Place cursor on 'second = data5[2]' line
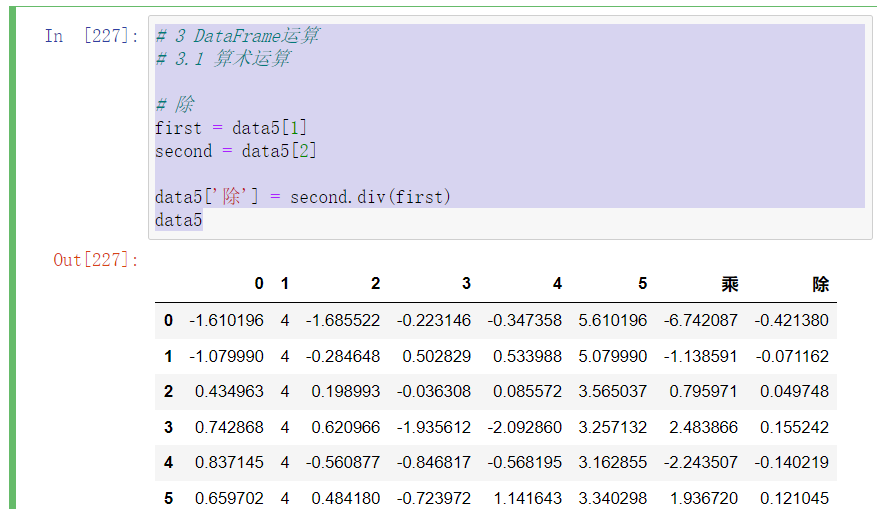Image resolution: width=877 pixels, height=509 pixels. 236,151
